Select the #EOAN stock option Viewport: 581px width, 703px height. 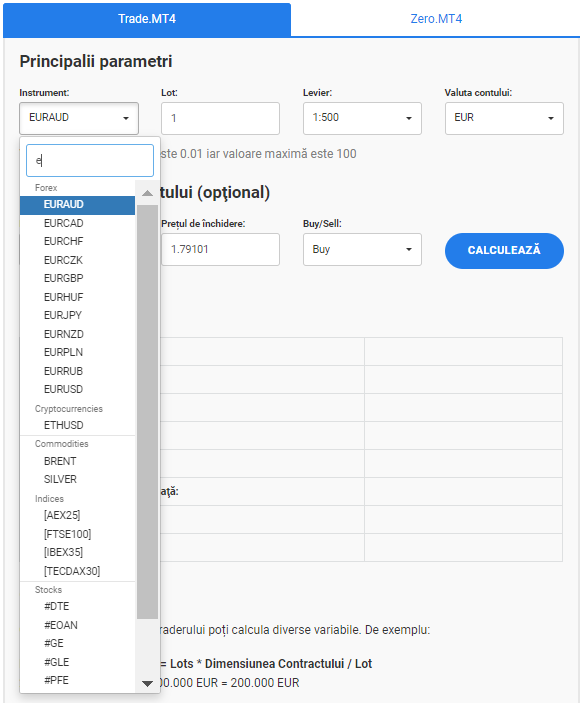(78, 625)
